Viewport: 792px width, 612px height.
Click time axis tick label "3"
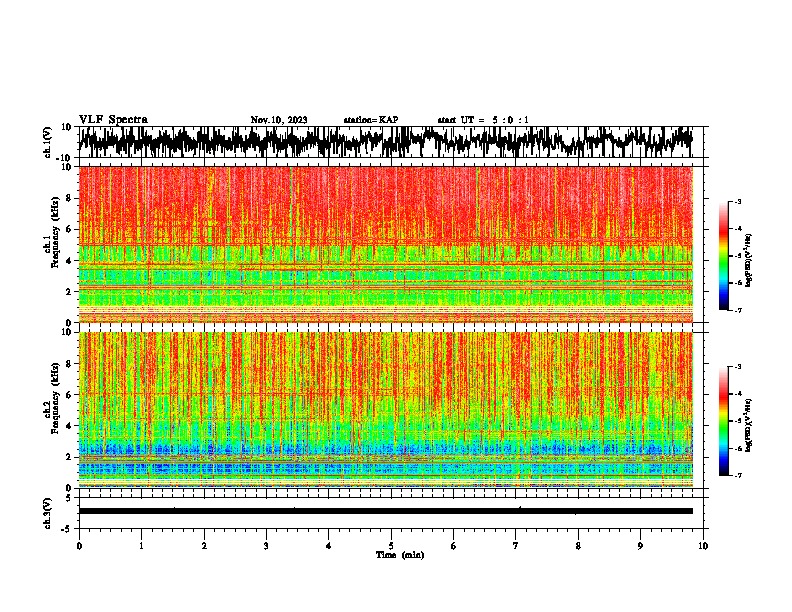(266, 546)
